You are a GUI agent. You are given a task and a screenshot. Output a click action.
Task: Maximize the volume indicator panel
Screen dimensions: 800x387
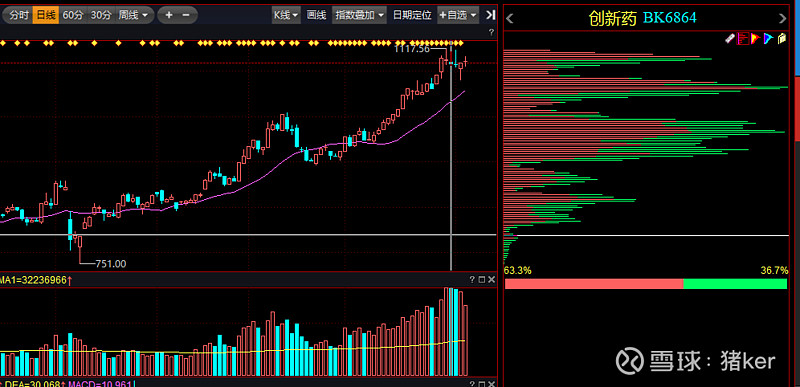(482, 280)
